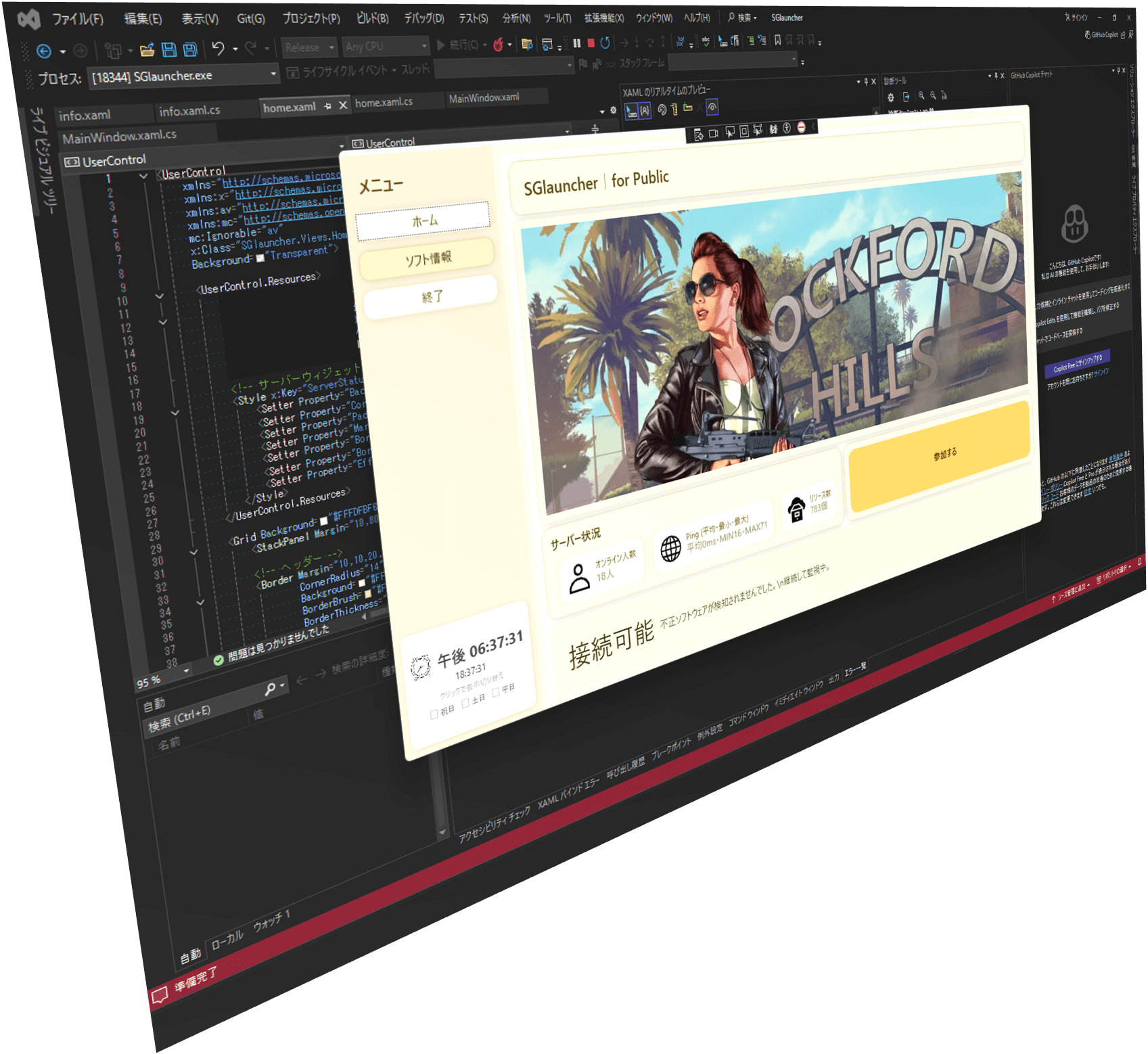Open the ファイル(F) menu
This screenshot has height=1054, width=1148.
(x=78, y=19)
